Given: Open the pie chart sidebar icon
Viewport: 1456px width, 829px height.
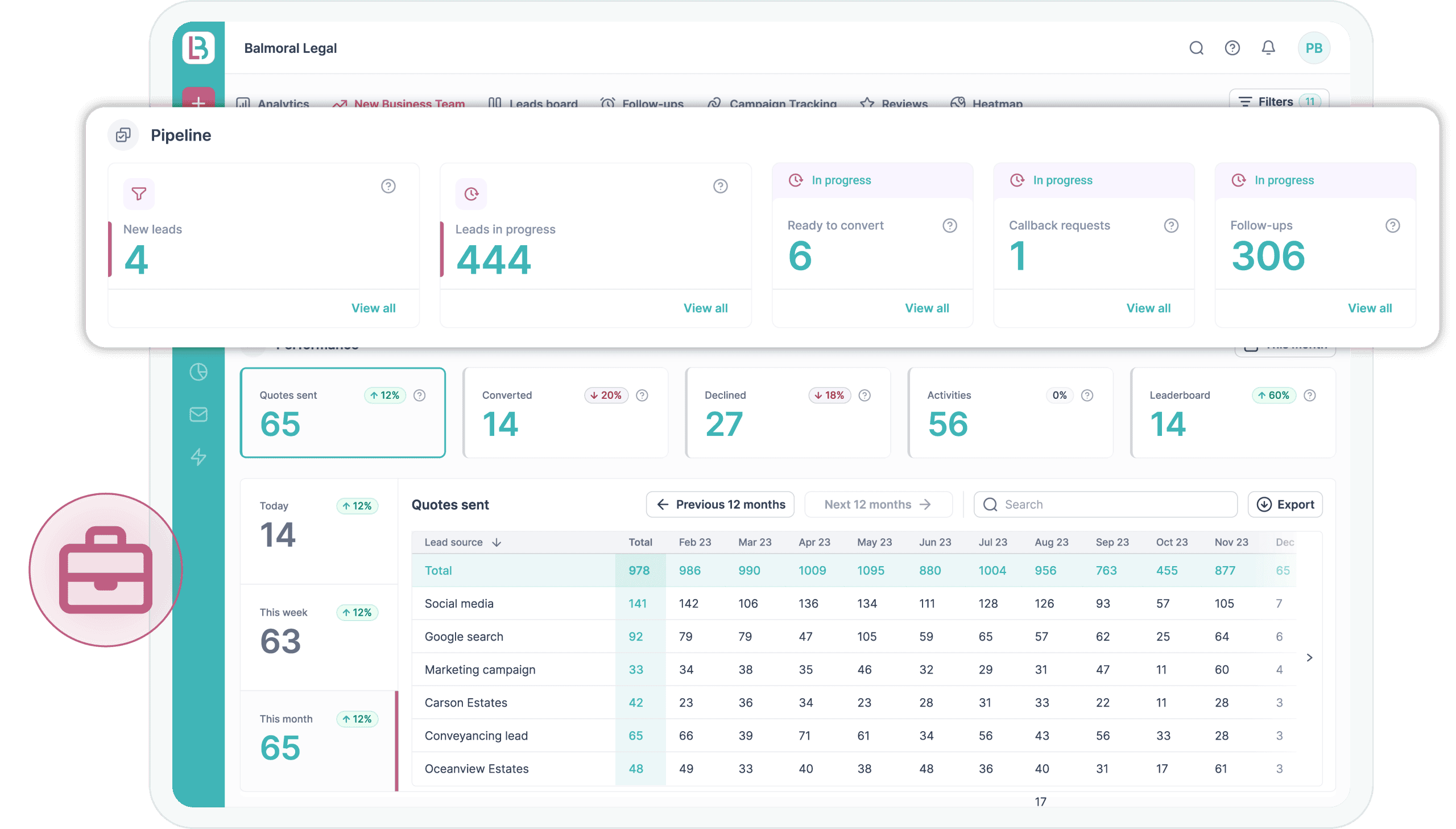Looking at the screenshot, I should [198, 372].
